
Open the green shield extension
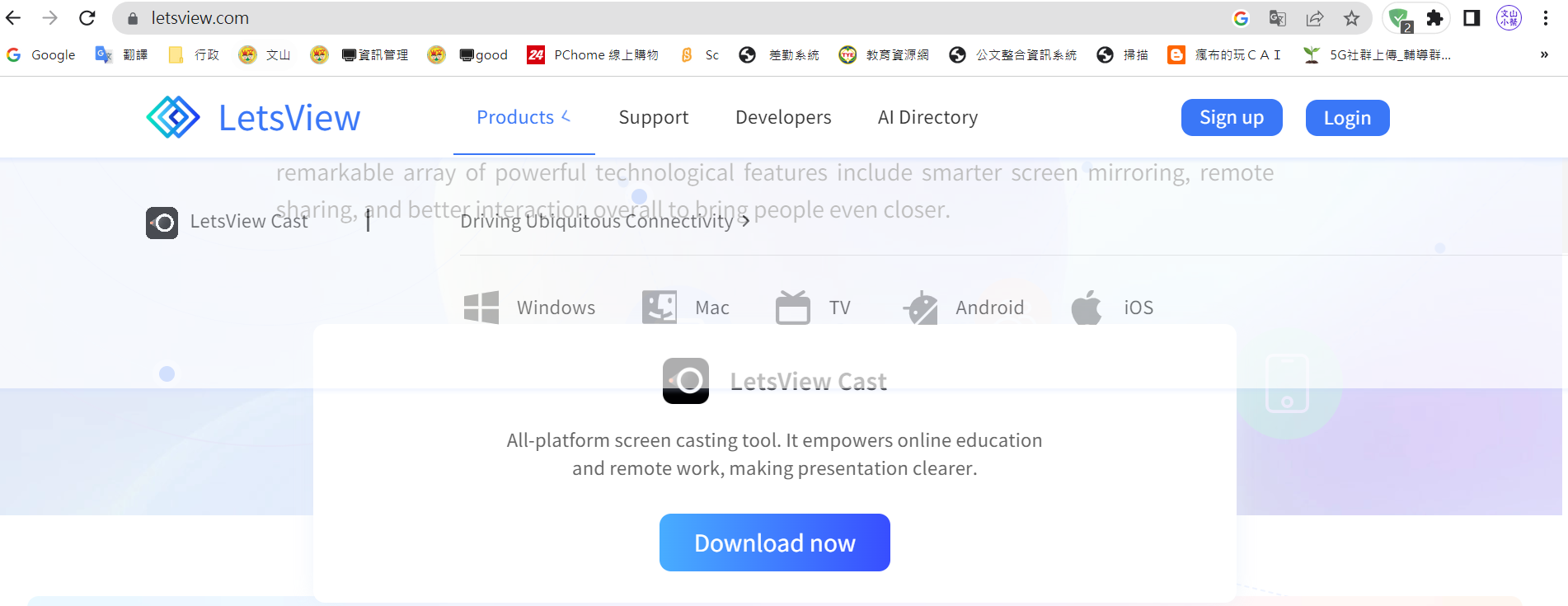click(x=1399, y=18)
